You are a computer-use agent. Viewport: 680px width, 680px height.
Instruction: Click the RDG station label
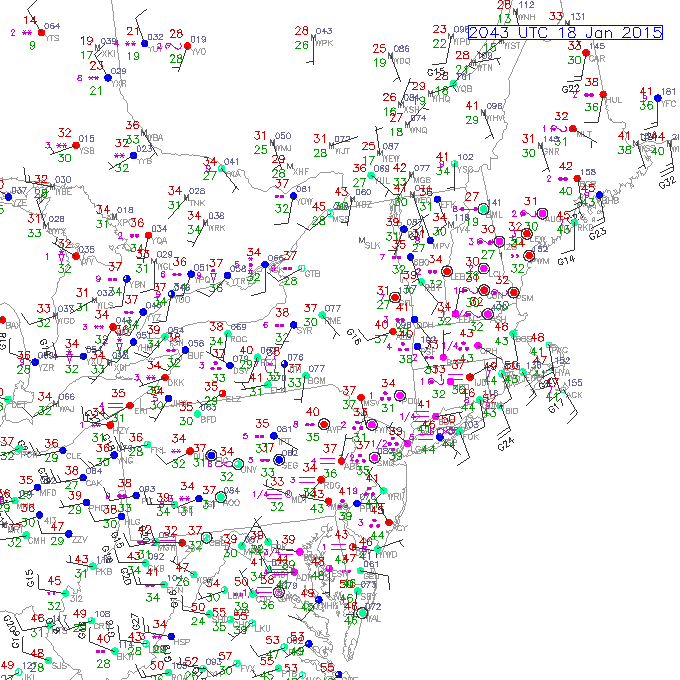(332, 485)
